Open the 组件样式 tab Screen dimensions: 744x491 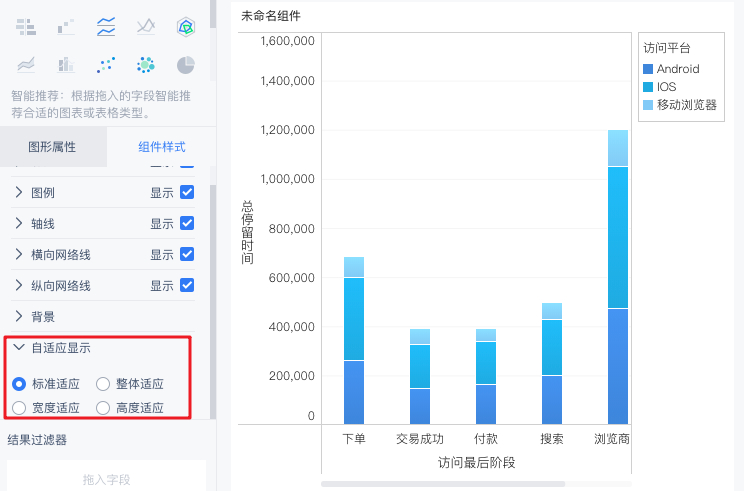pos(161,147)
